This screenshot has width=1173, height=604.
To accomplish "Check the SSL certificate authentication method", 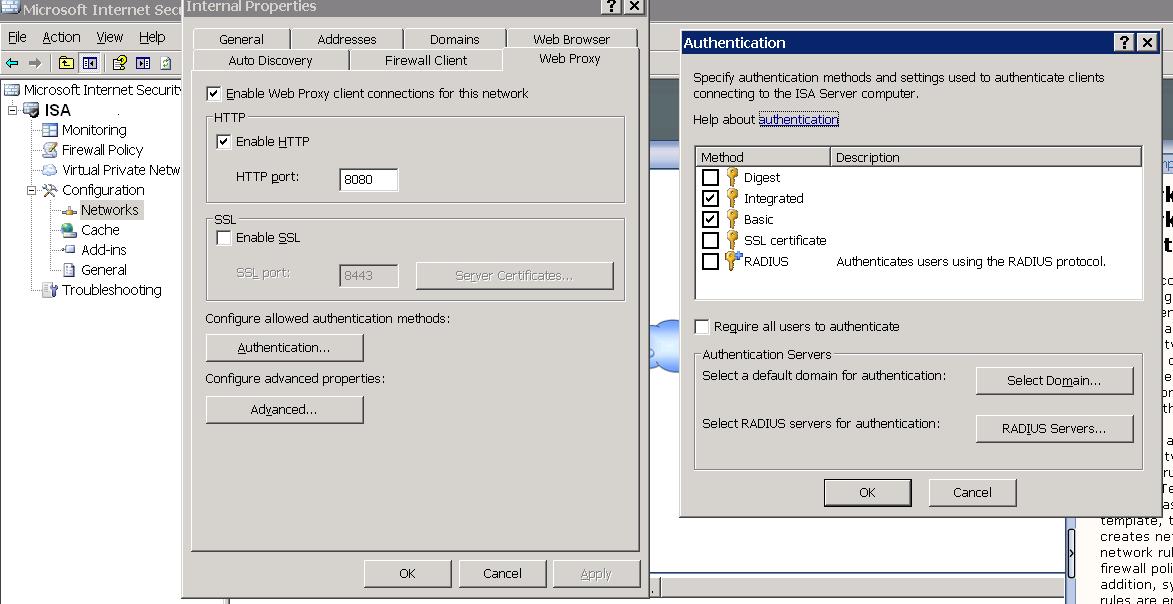I will click(711, 240).
